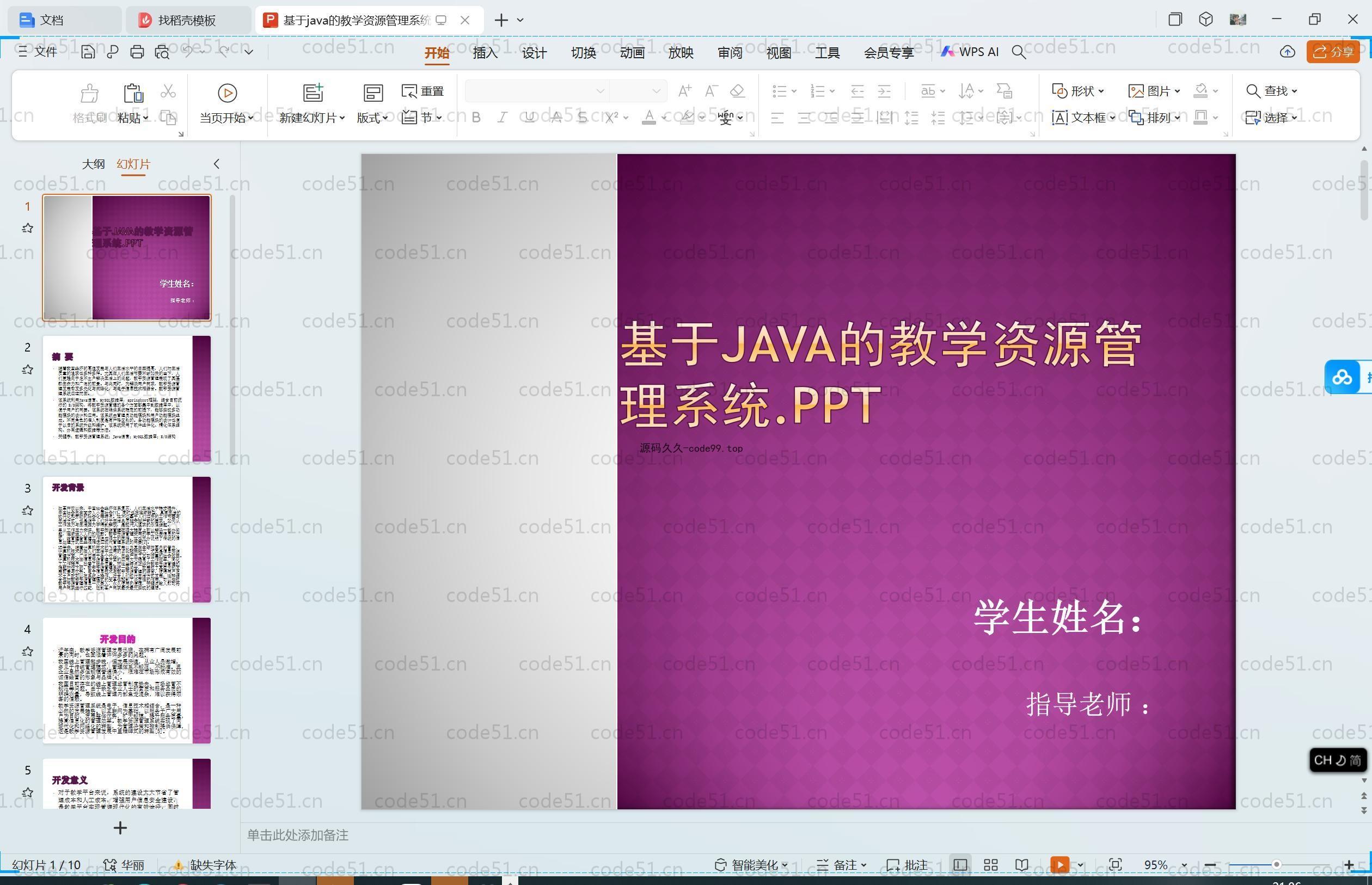Open the WPS AI tab

(x=970, y=52)
